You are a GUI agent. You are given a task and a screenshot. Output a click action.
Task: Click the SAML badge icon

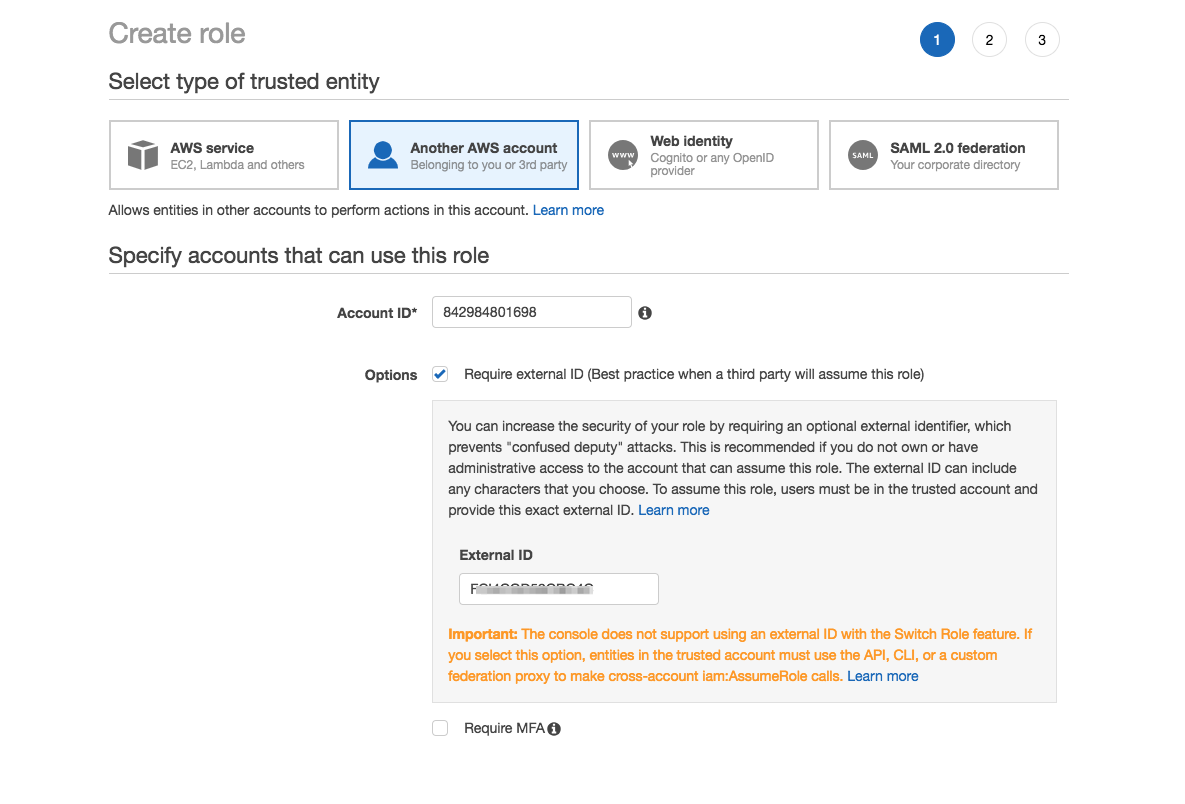[x=863, y=156]
